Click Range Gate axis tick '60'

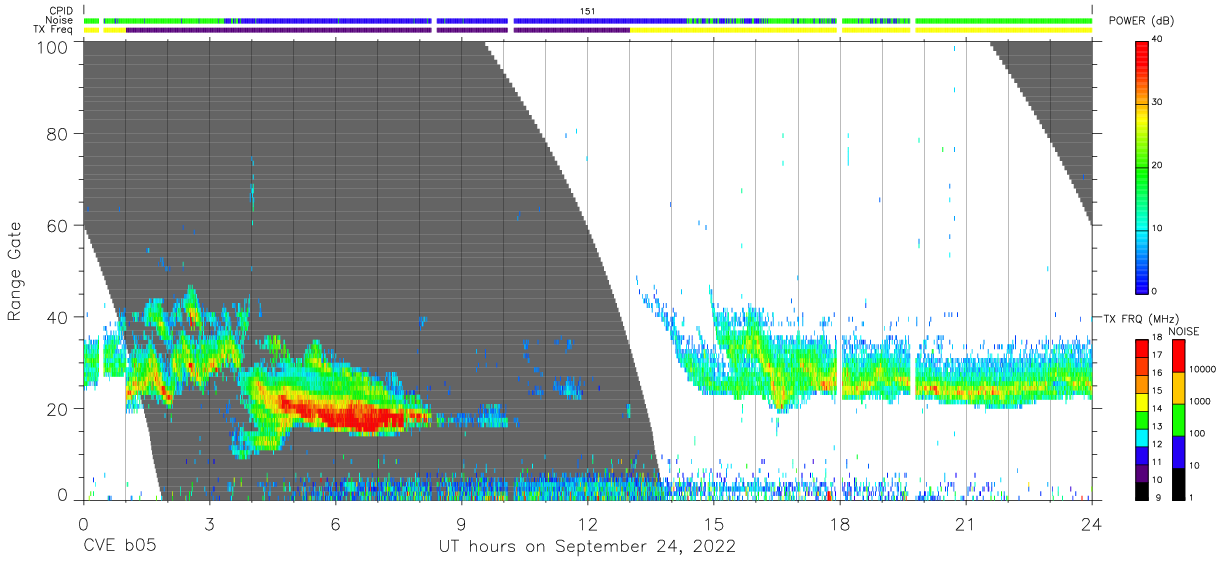[58, 226]
